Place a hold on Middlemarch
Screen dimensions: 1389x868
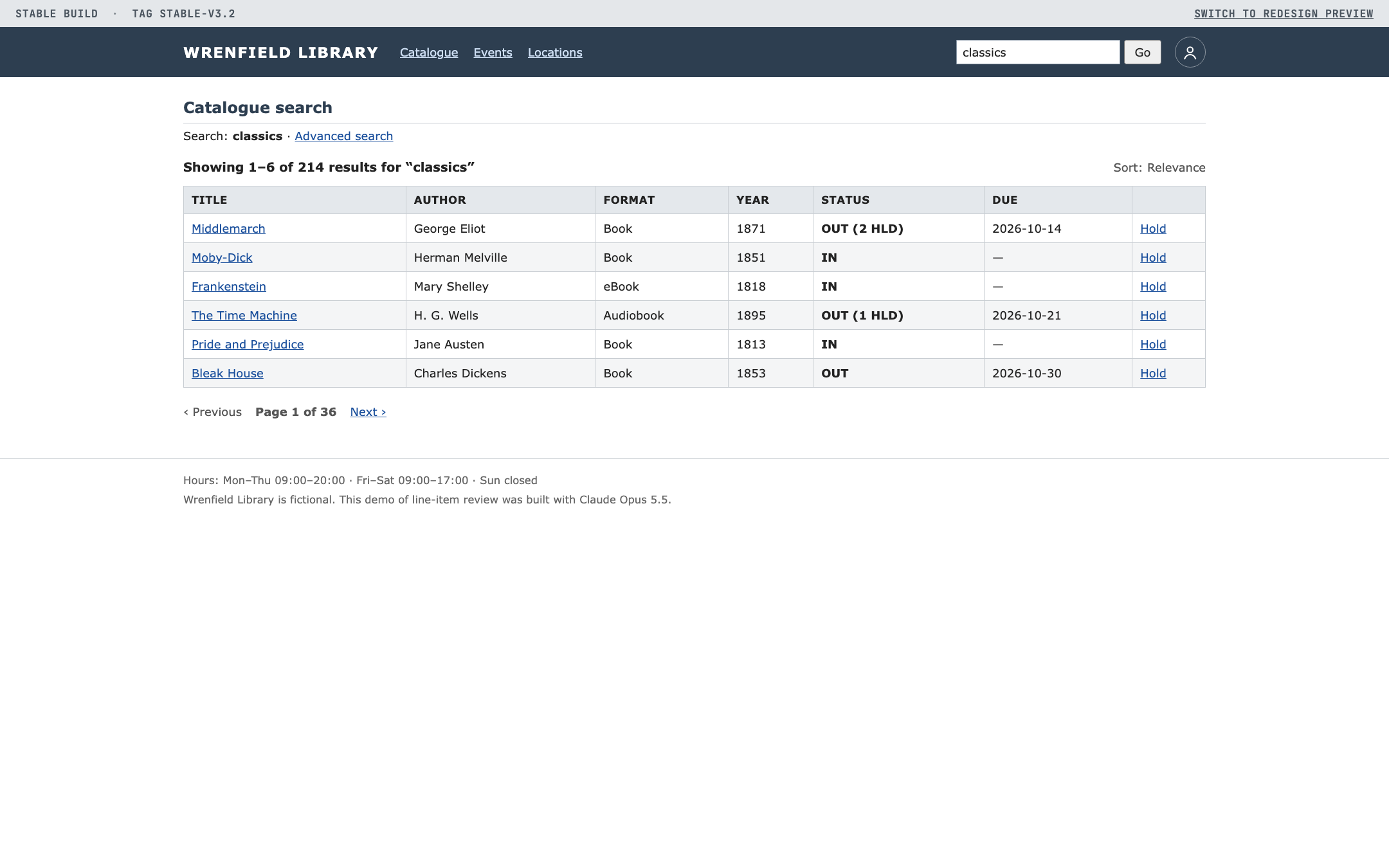tap(1153, 229)
